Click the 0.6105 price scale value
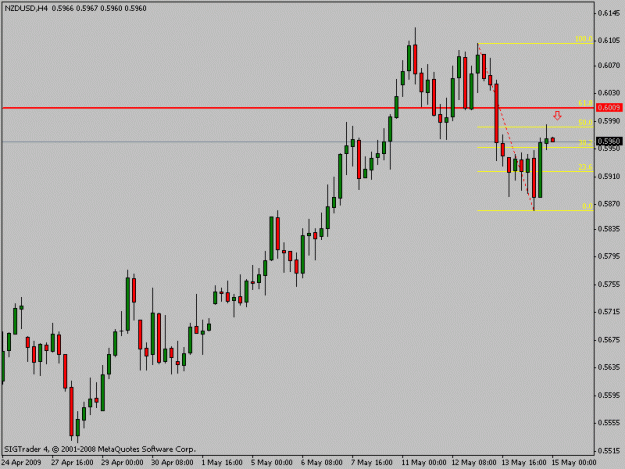Viewport: 625px width, 469px height. pos(609,40)
